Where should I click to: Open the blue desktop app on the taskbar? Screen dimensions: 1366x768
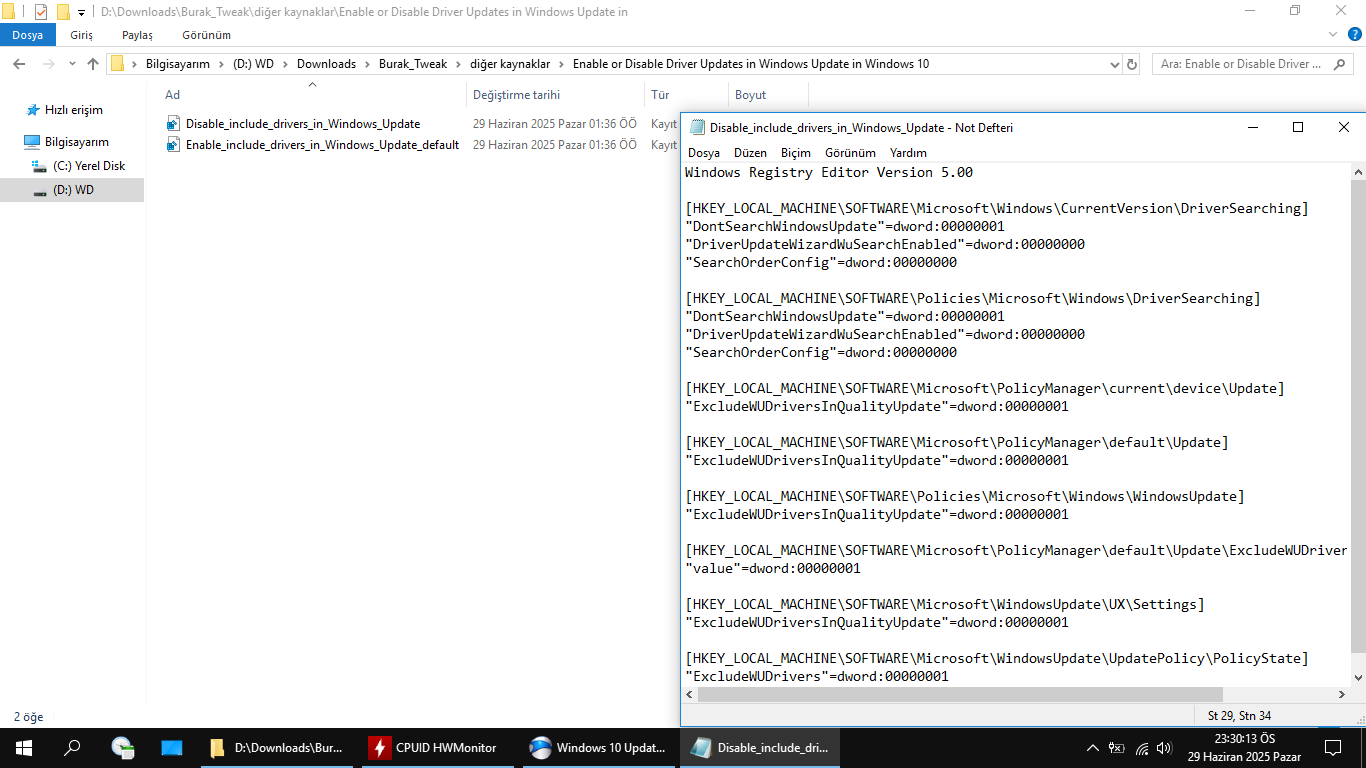[x=171, y=747]
